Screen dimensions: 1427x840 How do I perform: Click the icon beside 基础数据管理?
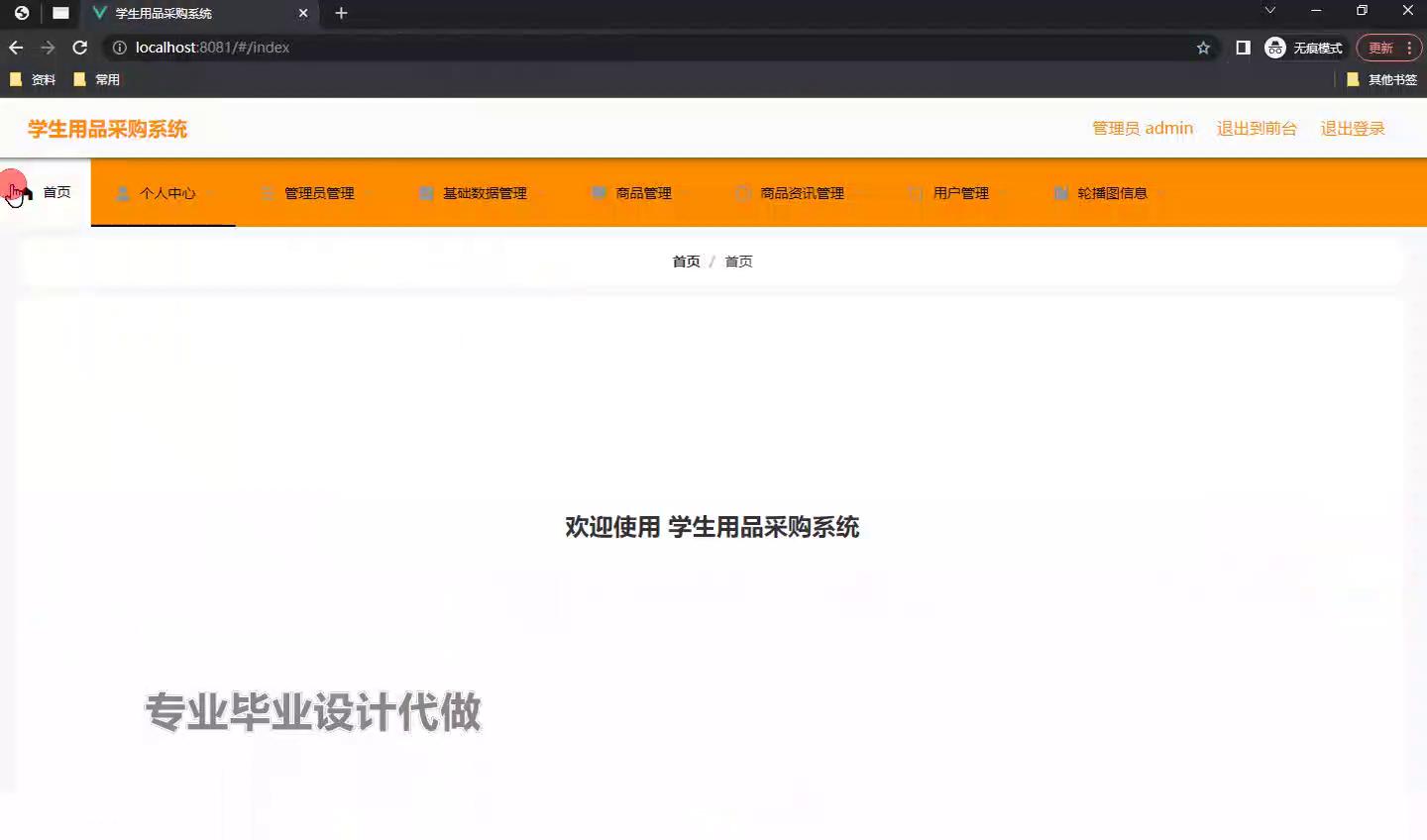(x=426, y=193)
